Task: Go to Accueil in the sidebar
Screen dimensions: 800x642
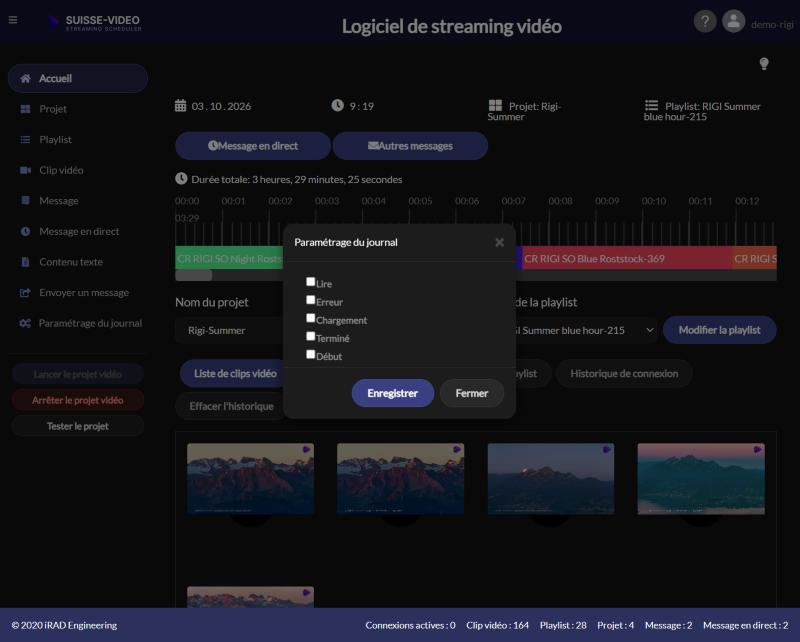Action: point(78,78)
